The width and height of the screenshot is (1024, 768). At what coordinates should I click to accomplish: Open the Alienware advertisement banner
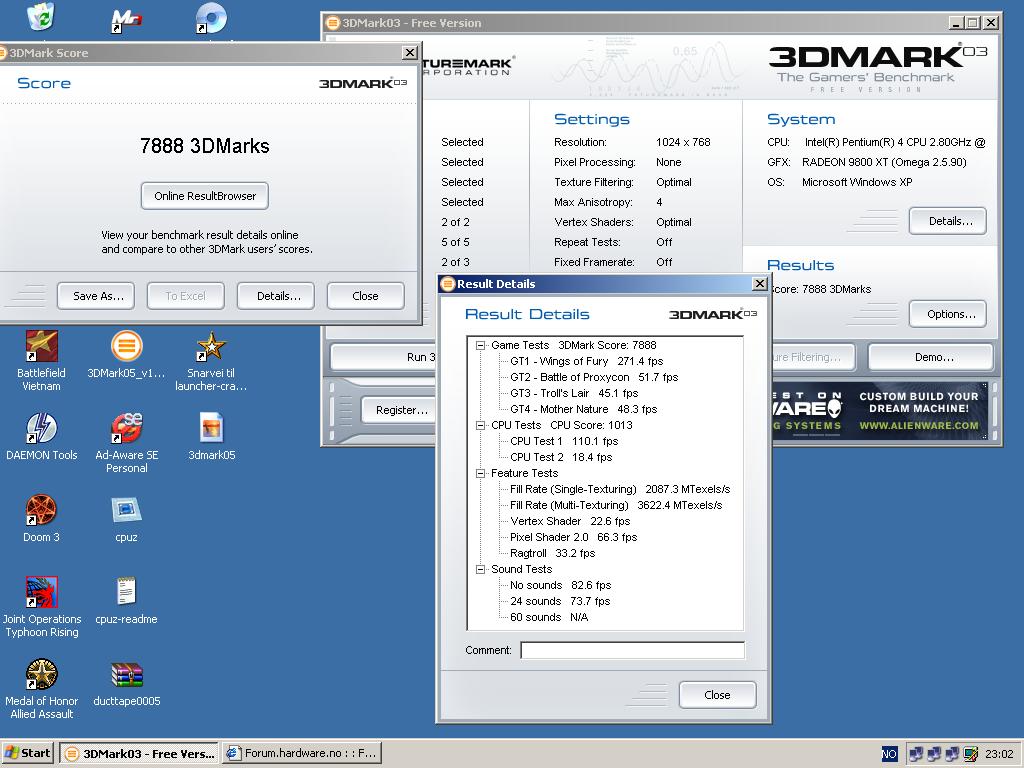(x=879, y=411)
